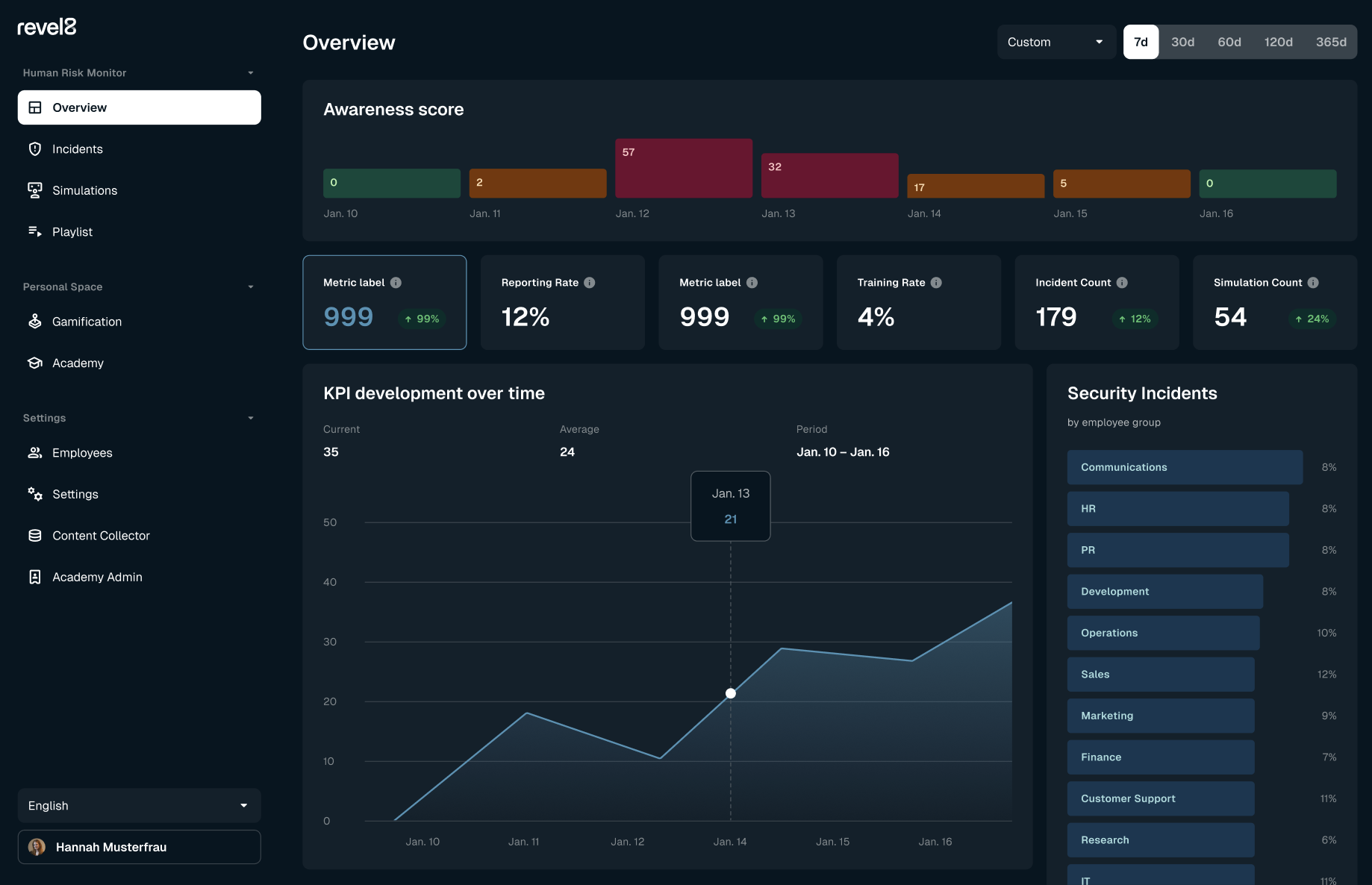Click the Employees icon under Settings
Image resolution: width=1372 pixels, height=885 pixels.
(x=35, y=452)
